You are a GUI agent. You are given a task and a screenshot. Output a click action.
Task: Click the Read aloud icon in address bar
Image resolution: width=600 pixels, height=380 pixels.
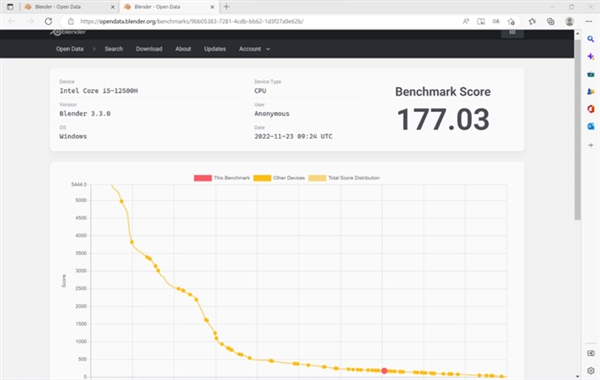[466, 21]
